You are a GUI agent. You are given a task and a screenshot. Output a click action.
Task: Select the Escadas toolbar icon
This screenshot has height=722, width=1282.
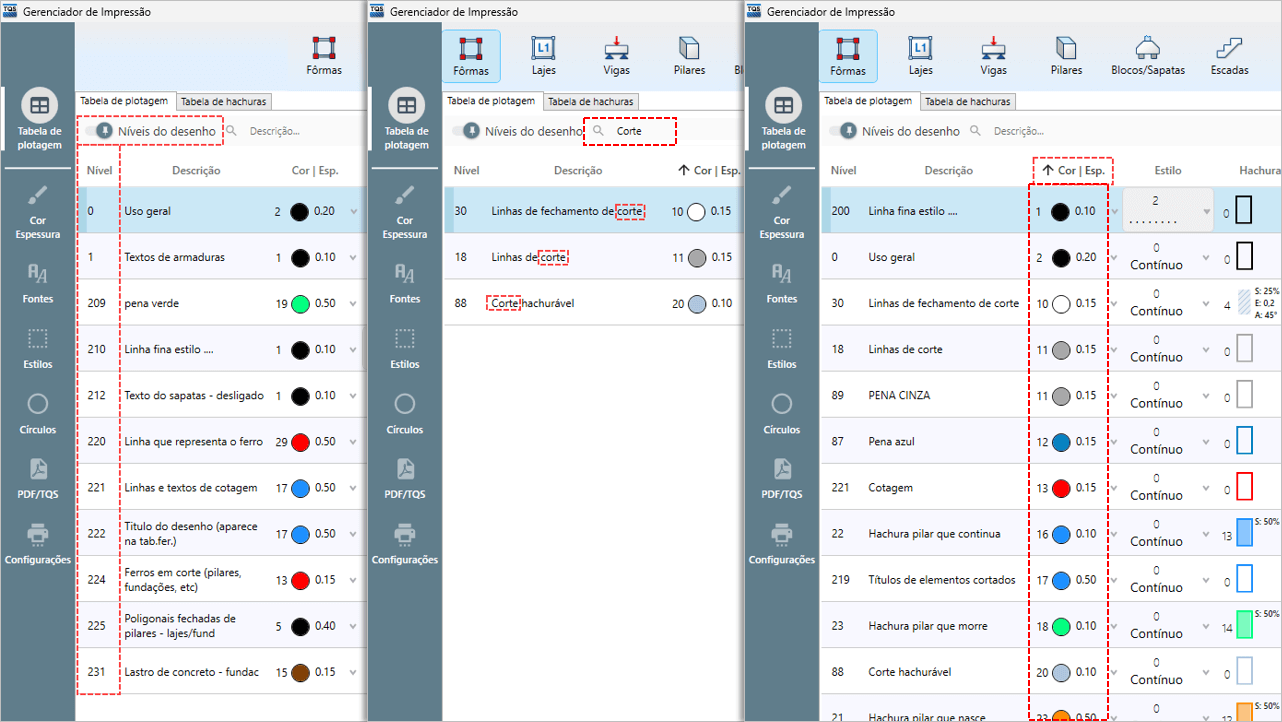tap(1229, 55)
